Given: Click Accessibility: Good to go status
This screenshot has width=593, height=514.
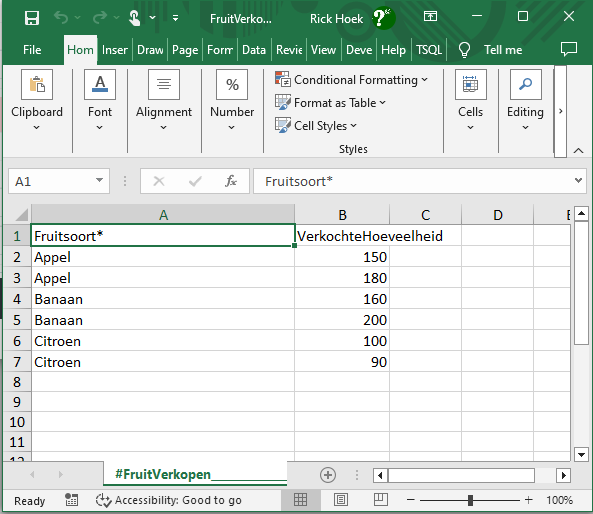Looking at the screenshot, I should click(168, 500).
